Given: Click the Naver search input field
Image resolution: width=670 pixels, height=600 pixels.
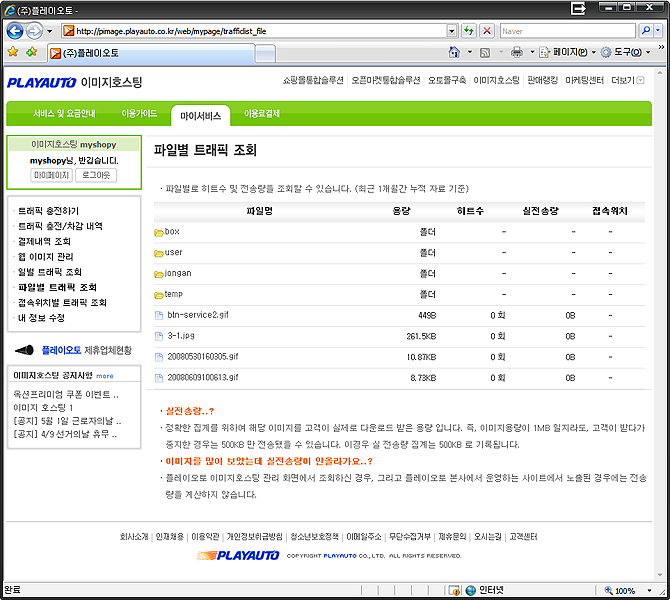Looking at the screenshot, I should point(565,31).
